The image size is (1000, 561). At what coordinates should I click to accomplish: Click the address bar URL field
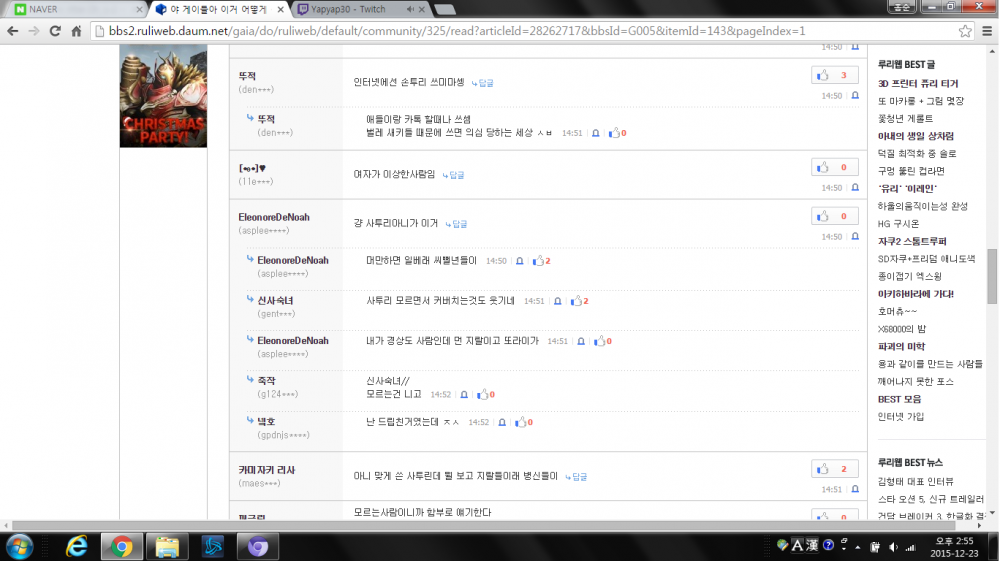500,30
